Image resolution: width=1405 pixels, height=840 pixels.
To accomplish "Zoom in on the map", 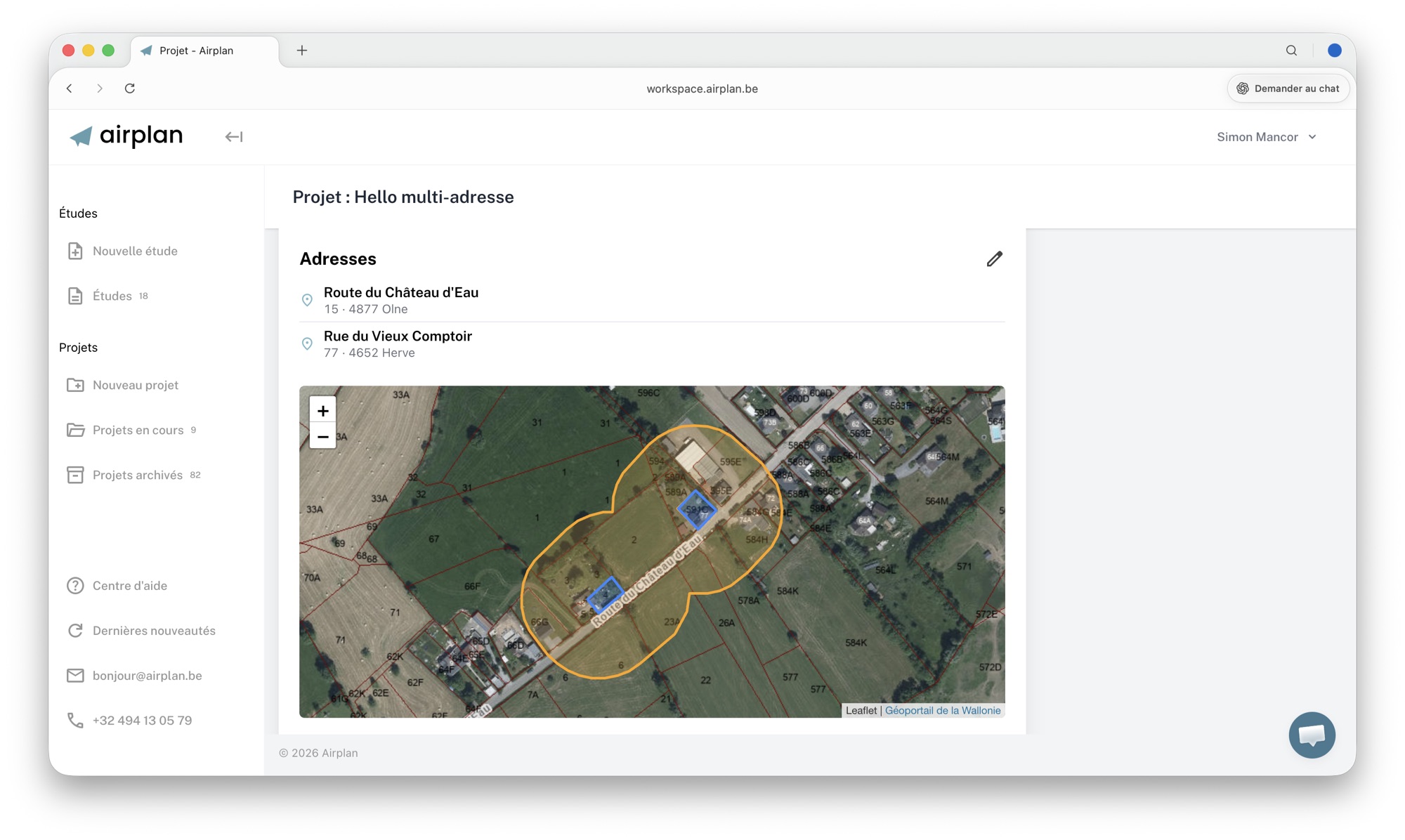I will pos(322,411).
